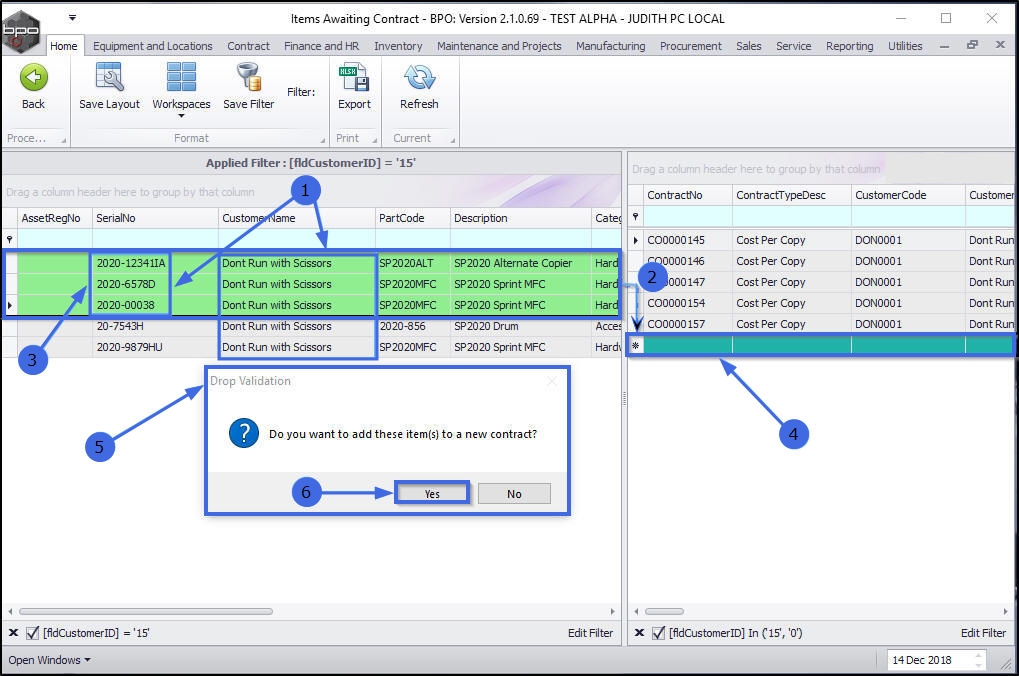Click No in the Drop Validation dialog
This screenshot has height=676, width=1019.
click(514, 493)
